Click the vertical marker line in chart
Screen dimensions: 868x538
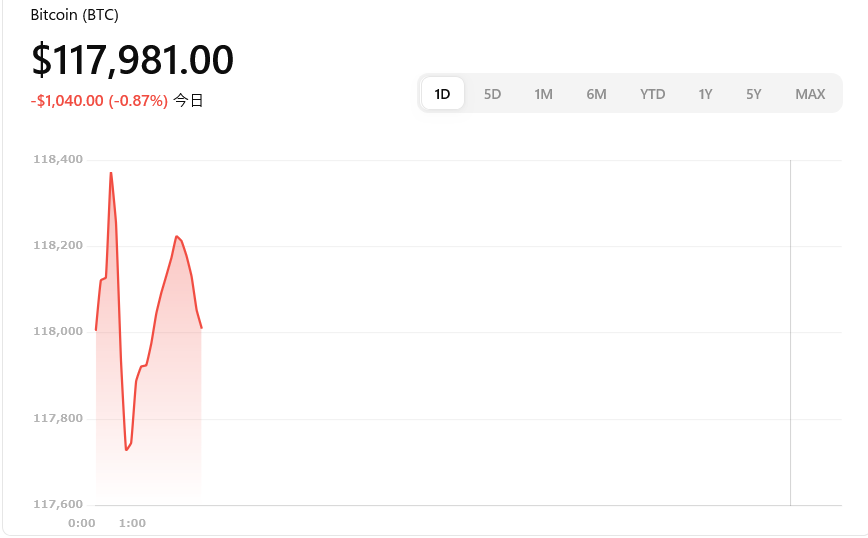coord(790,332)
